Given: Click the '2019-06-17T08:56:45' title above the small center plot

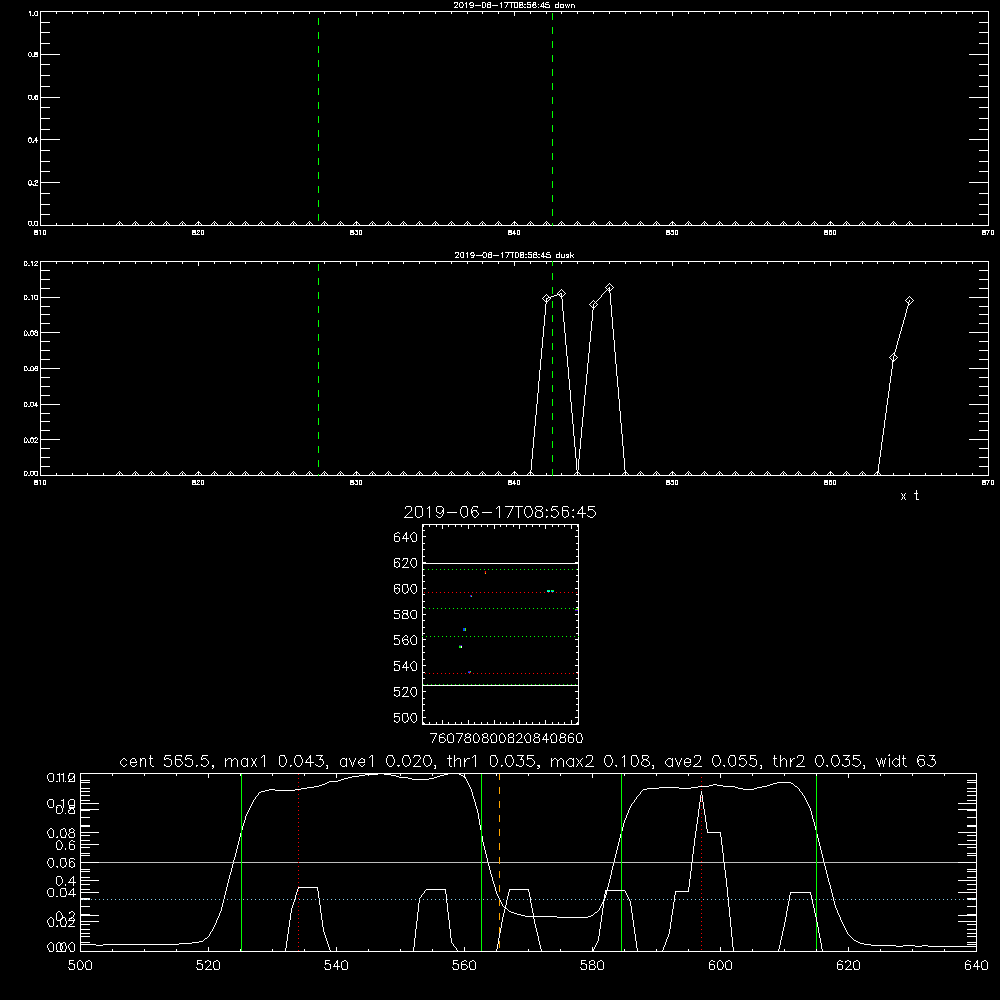Looking at the screenshot, I should [x=500, y=512].
